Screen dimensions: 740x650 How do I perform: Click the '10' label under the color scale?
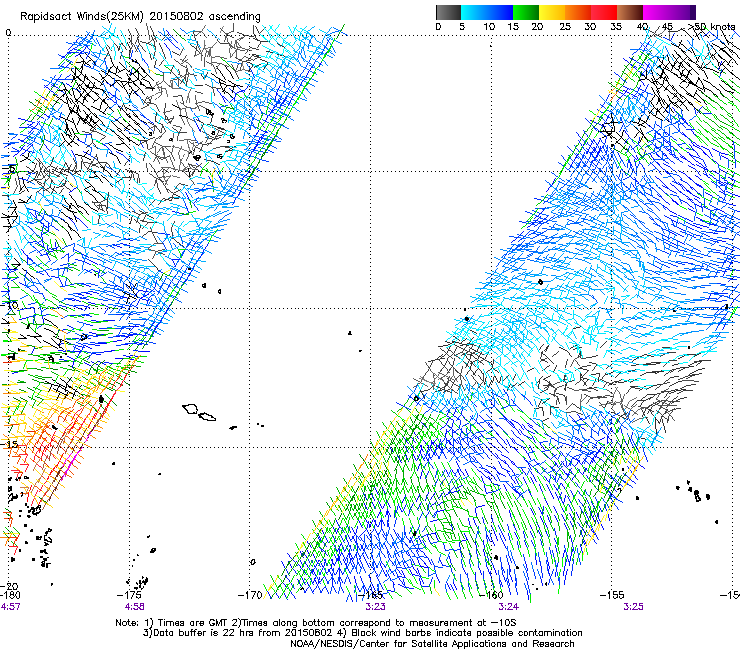489,27
